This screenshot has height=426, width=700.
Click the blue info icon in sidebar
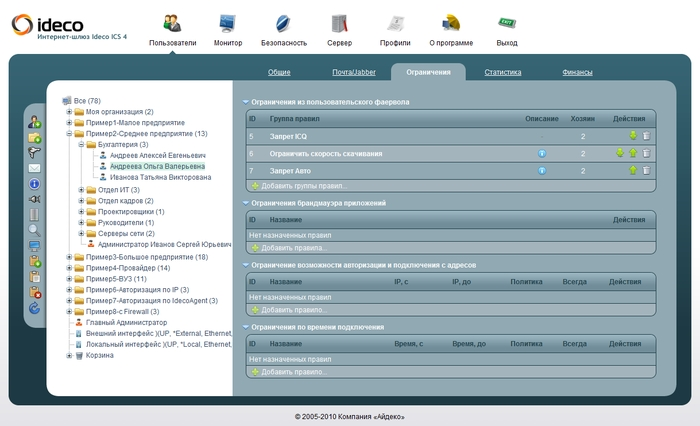35,184
